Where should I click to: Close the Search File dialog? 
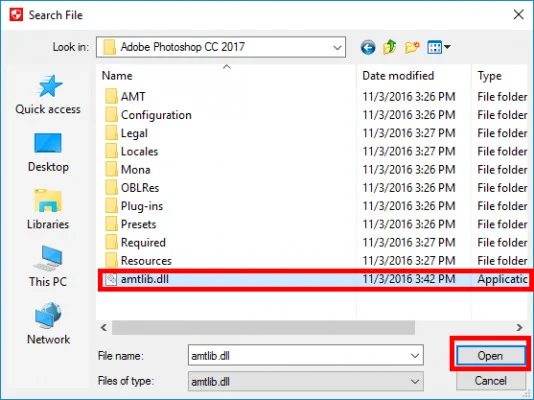(518, 15)
